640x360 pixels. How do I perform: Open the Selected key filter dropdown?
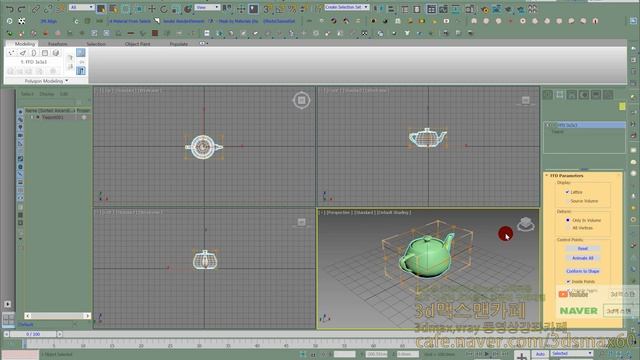point(571,353)
